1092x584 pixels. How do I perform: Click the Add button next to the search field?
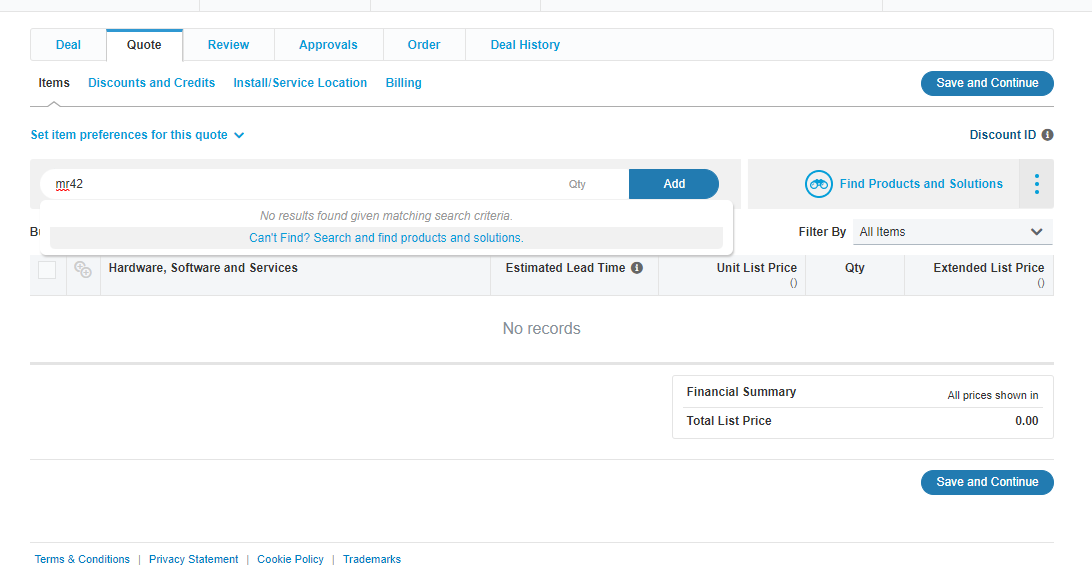click(x=674, y=184)
